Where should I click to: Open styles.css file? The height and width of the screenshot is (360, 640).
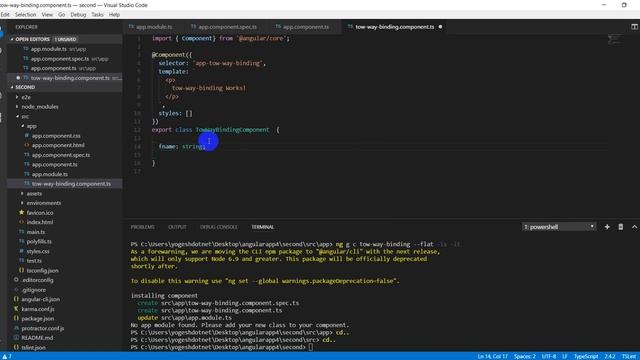(38, 251)
